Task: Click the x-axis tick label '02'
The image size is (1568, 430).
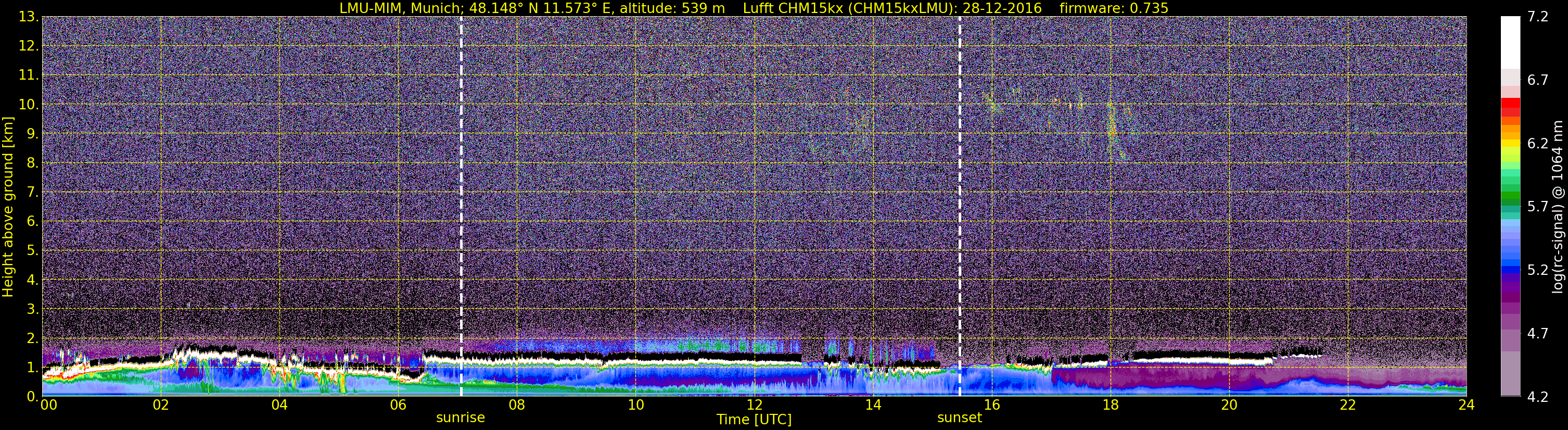Action: point(160,405)
